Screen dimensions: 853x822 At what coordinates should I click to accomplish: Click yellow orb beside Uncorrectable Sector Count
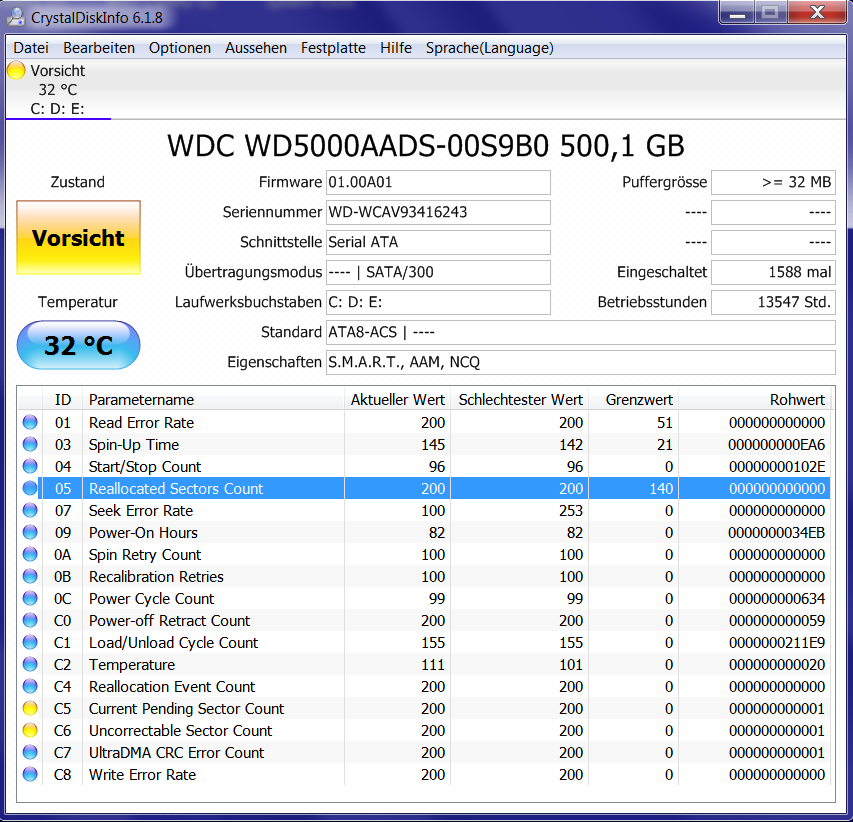(30, 731)
